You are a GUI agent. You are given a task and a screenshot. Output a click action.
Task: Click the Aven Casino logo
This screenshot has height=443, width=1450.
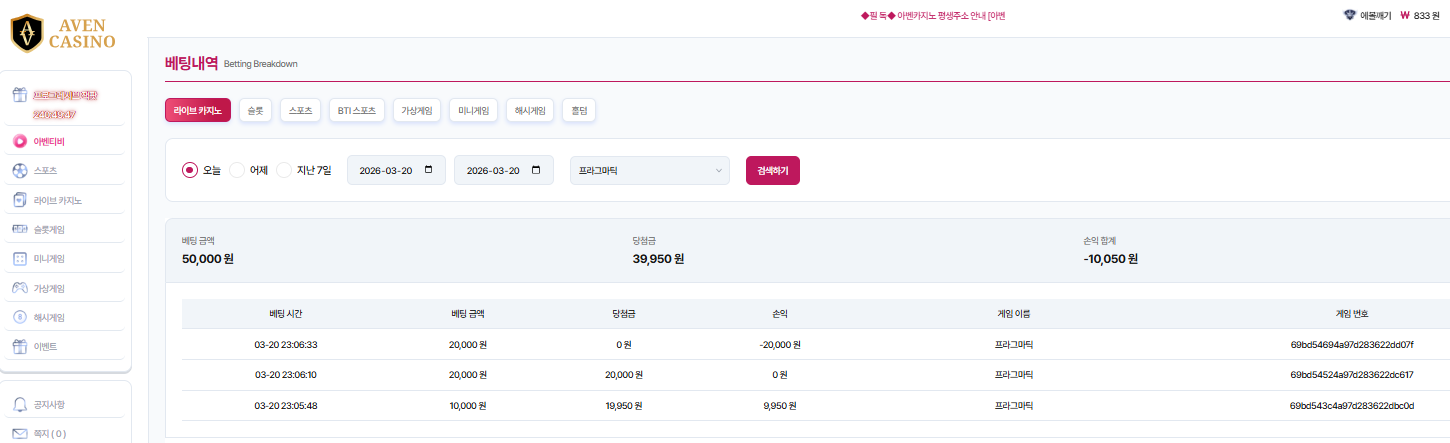tap(62, 33)
